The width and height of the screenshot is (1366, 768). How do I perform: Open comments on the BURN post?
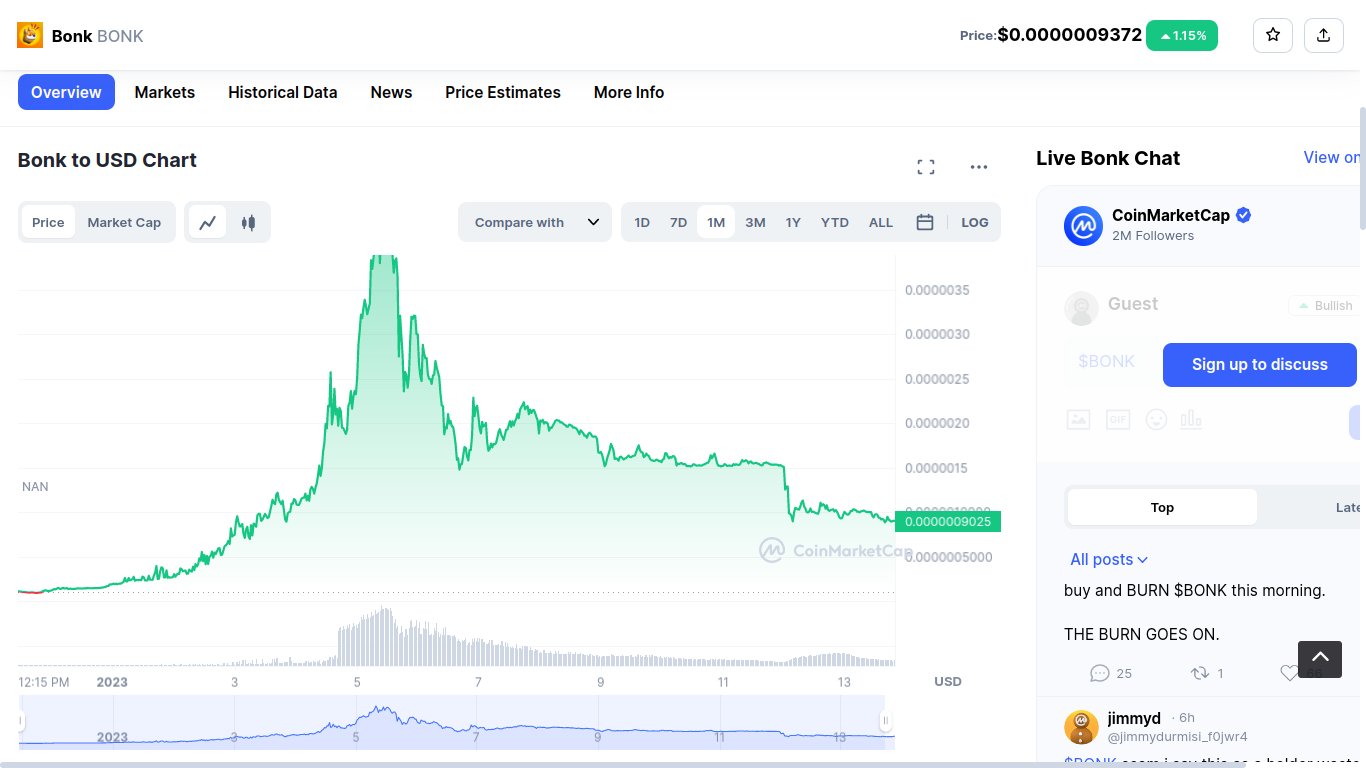tap(1111, 673)
